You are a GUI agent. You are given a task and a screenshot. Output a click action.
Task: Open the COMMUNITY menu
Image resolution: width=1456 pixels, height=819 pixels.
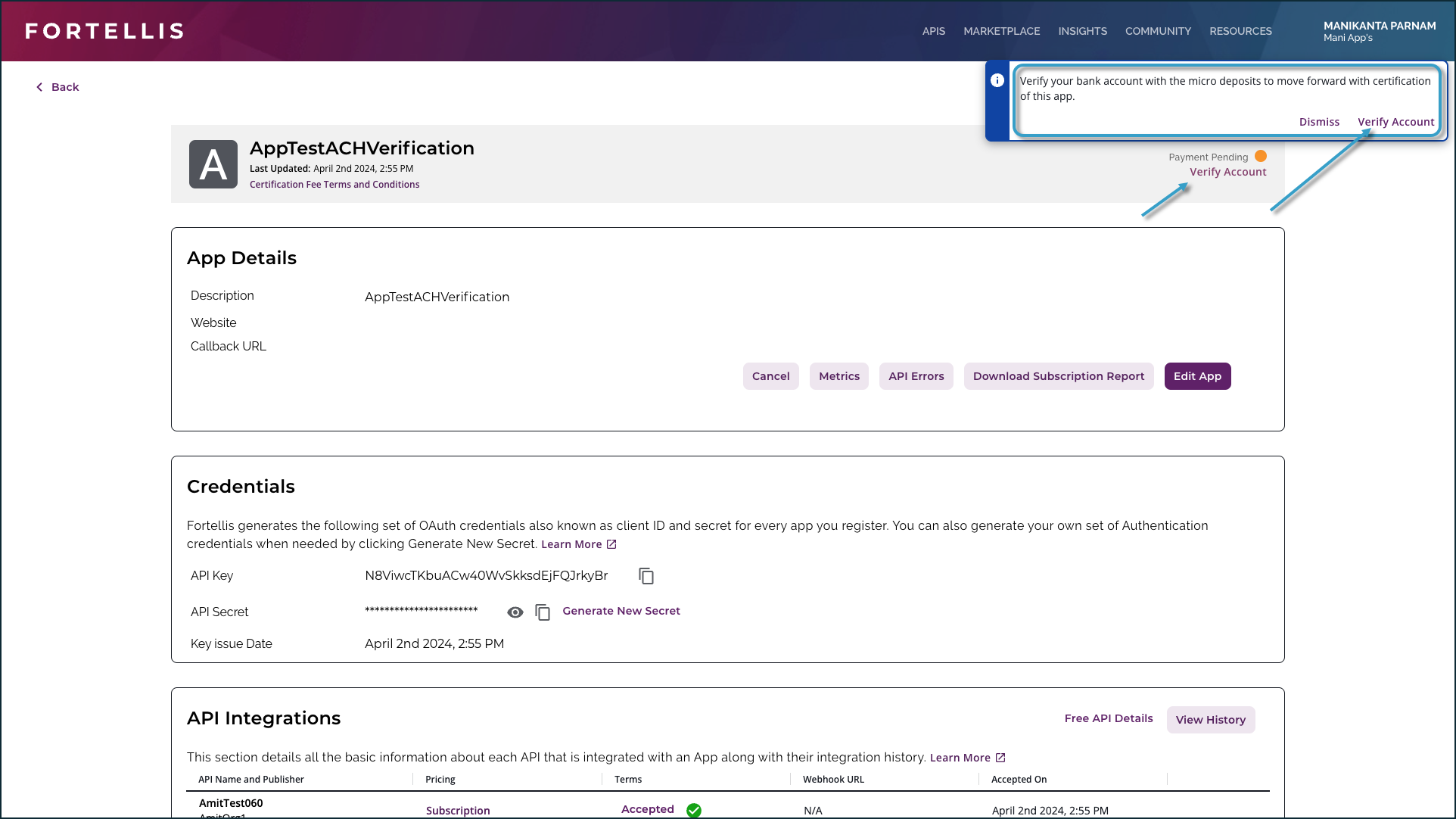pyautogui.click(x=1158, y=31)
